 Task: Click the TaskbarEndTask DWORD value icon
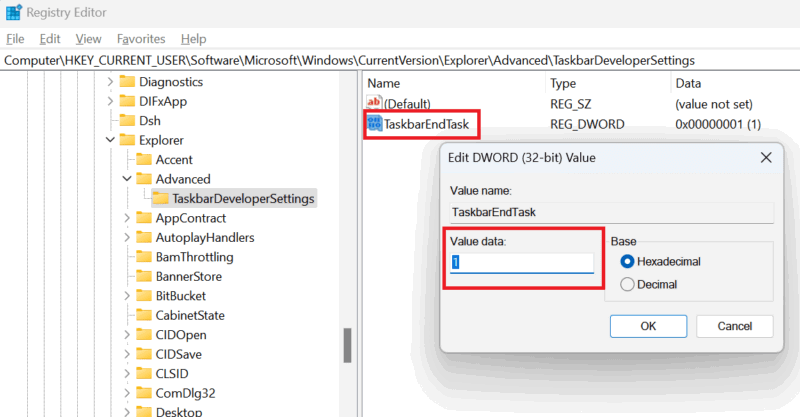[375, 124]
